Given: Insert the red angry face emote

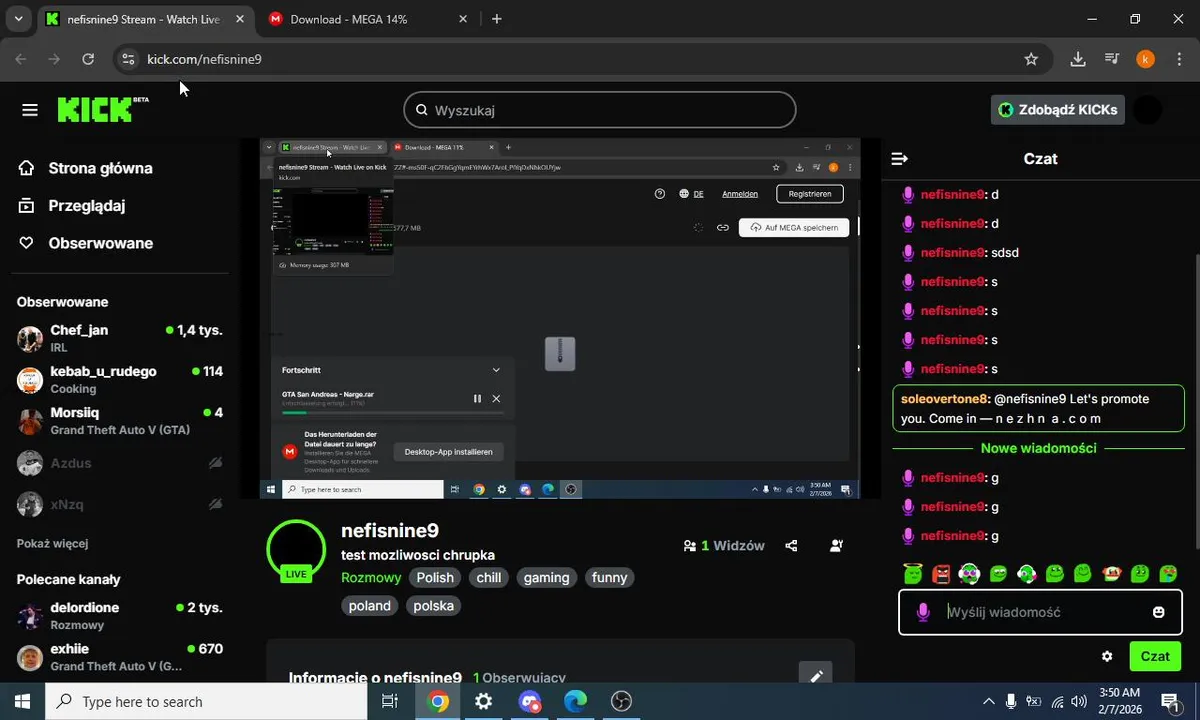Looking at the screenshot, I should pos(941,573).
